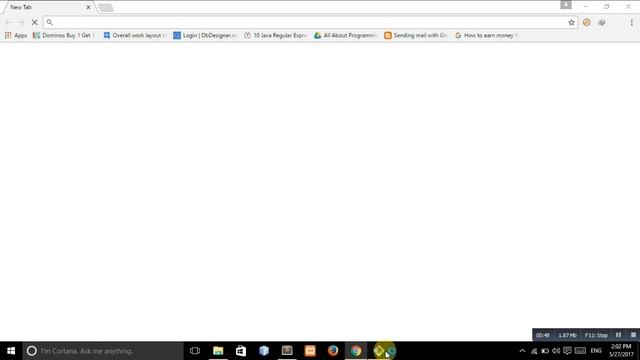The image size is (640, 360).
Task: Open the Apps bookmarks shortcut
Action: click(16, 36)
